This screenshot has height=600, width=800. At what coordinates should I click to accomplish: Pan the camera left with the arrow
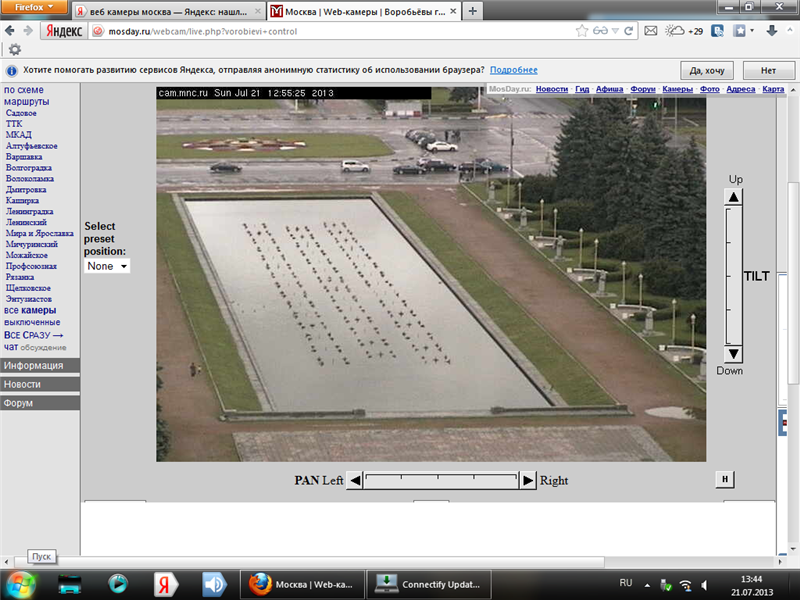(x=355, y=480)
